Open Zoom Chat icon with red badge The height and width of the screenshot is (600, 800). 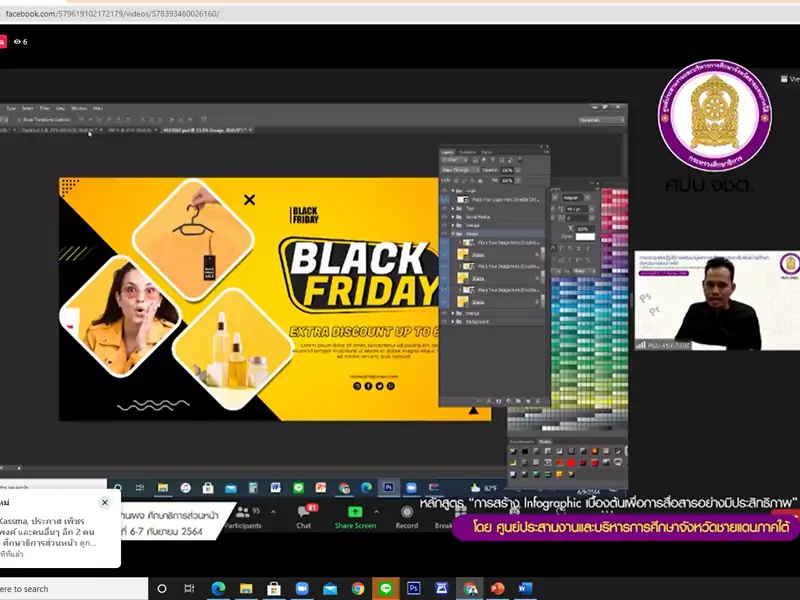coord(303,511)
